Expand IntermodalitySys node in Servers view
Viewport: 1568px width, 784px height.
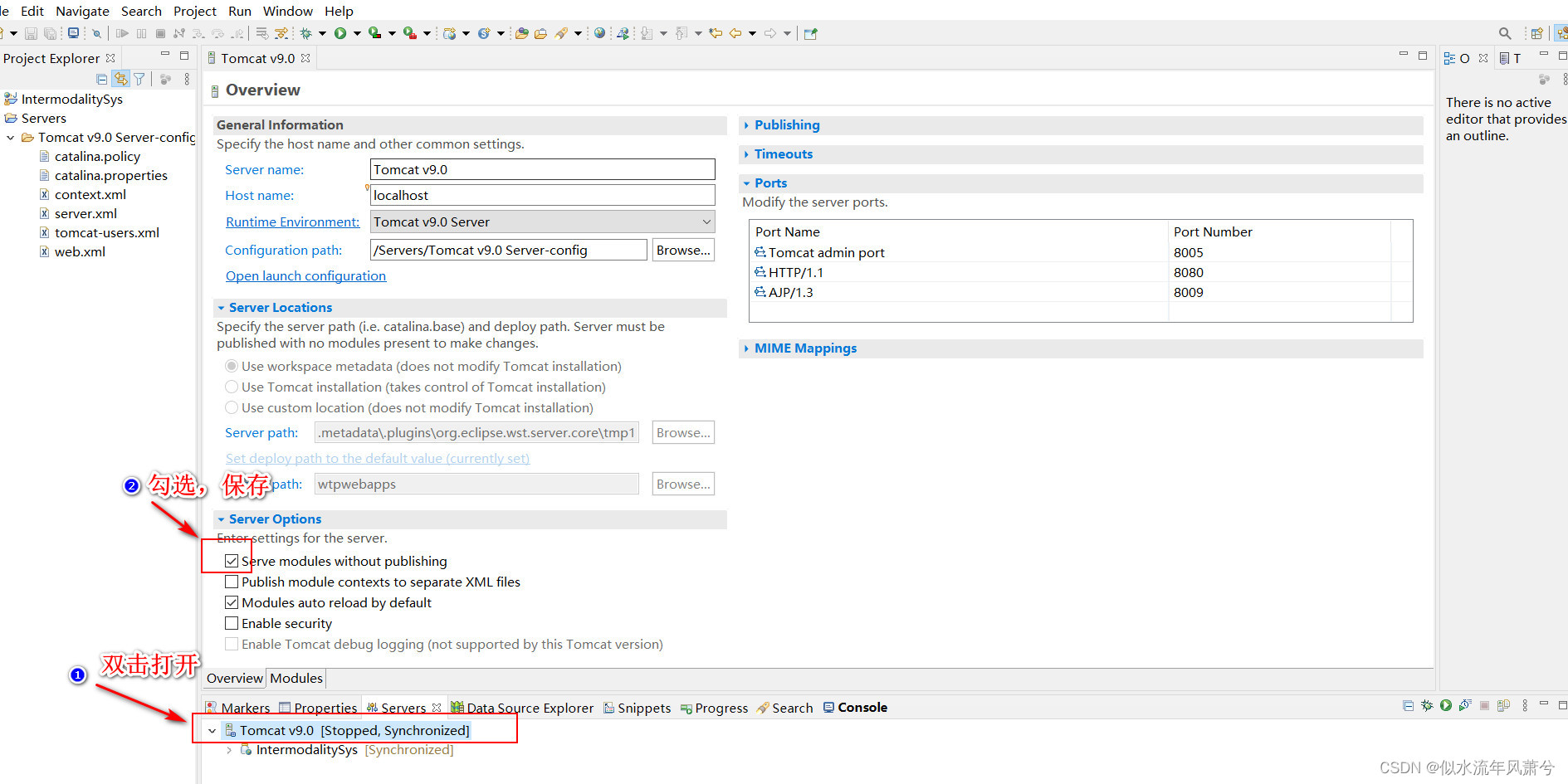pyautogui.click(x=229, y=750)
